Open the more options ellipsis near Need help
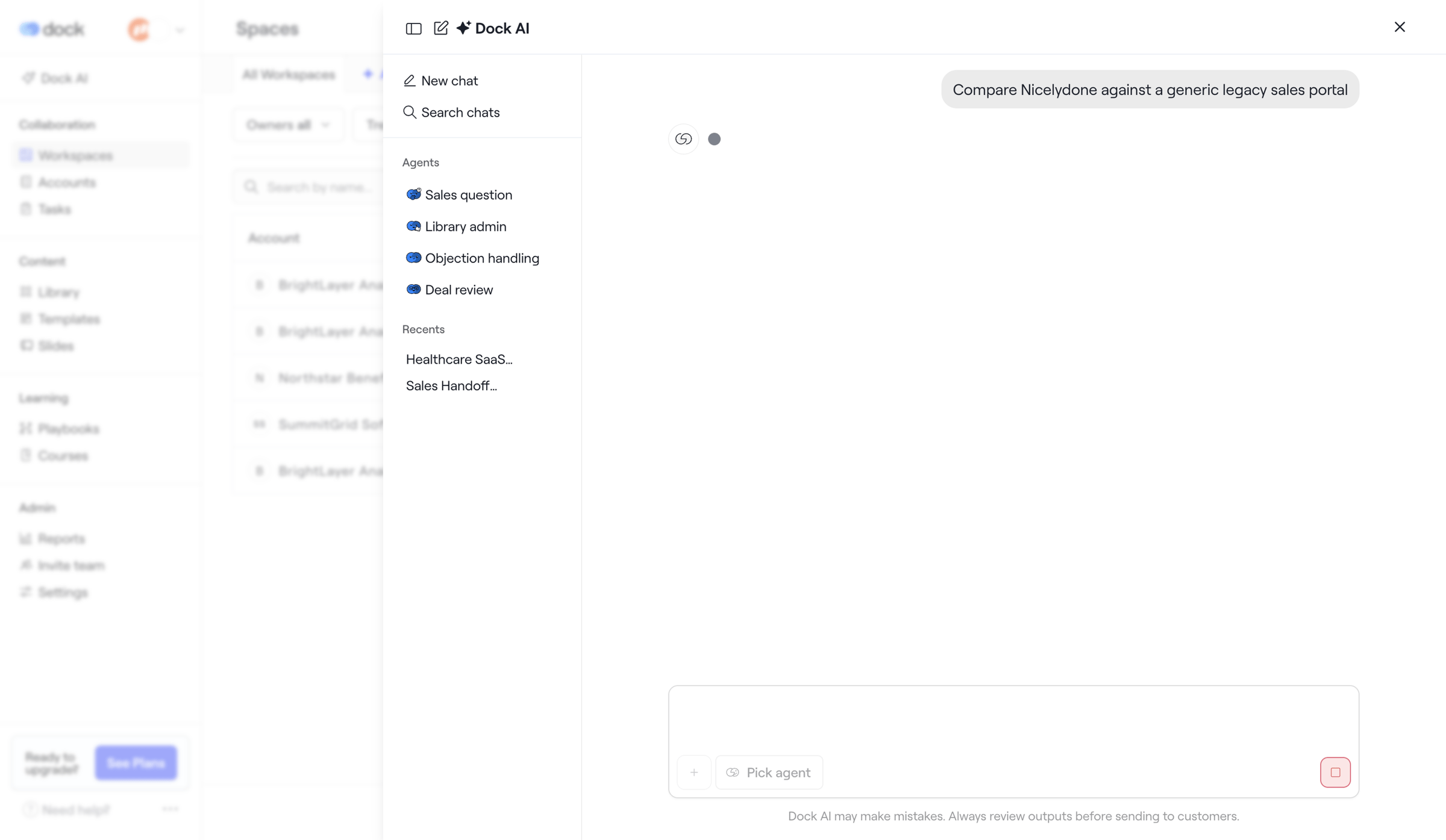This screenshot has width=1446, height=840. pyautogui.click(x=171, y=809)
